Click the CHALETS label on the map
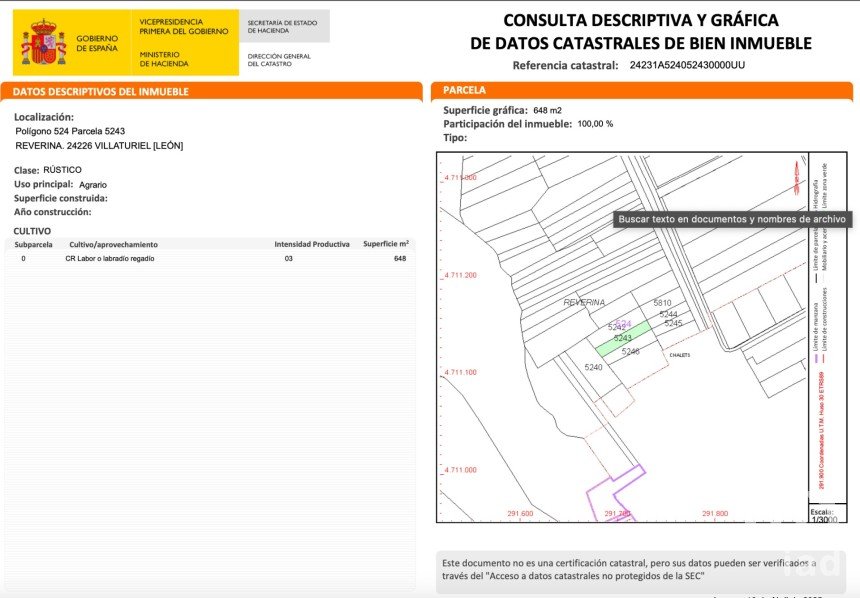Image resolution: width=860 pixels, height=598 pixels. click(x=679, y=355)
